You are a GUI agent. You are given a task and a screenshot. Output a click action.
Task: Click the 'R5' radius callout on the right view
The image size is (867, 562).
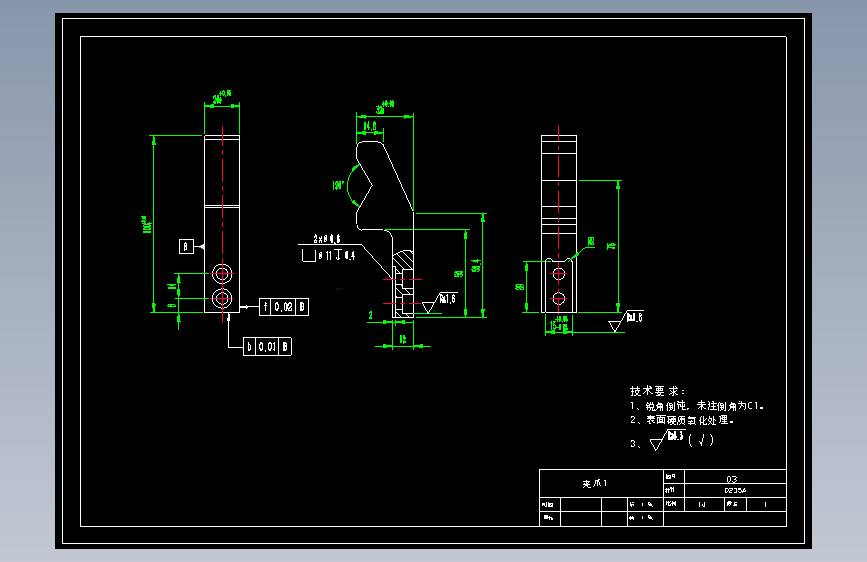click(x=591, y=242)
